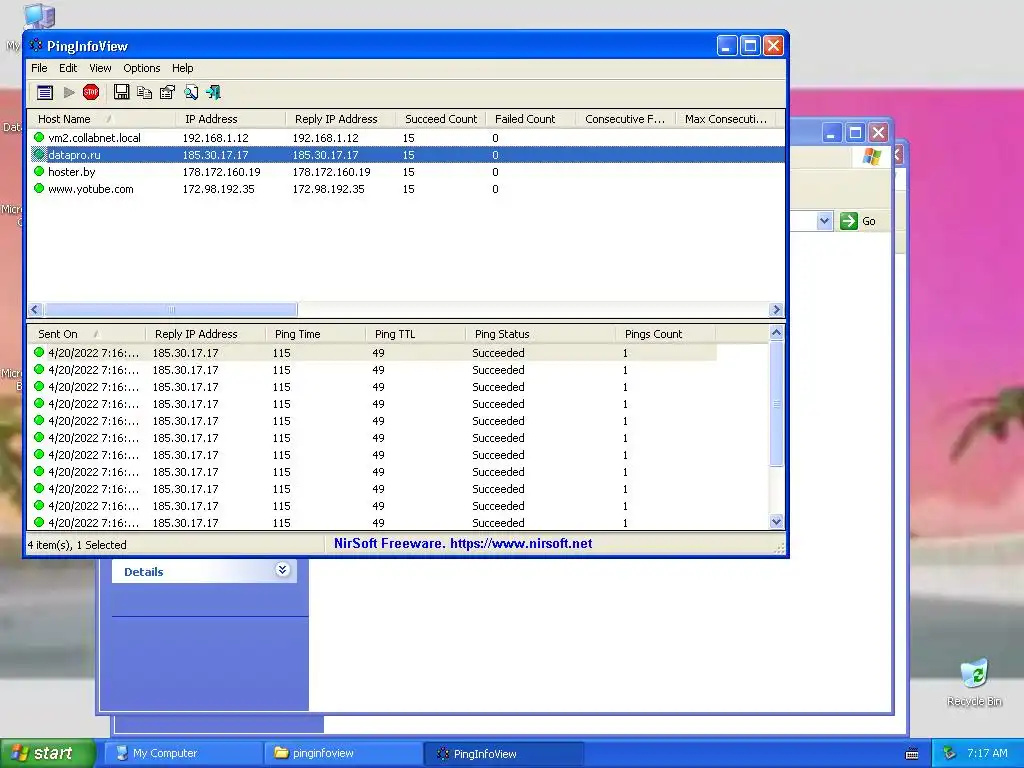The image size is (1024, 768).
Task: Click IP address 192.168.1.12 cell
Action: coord(216,138)
